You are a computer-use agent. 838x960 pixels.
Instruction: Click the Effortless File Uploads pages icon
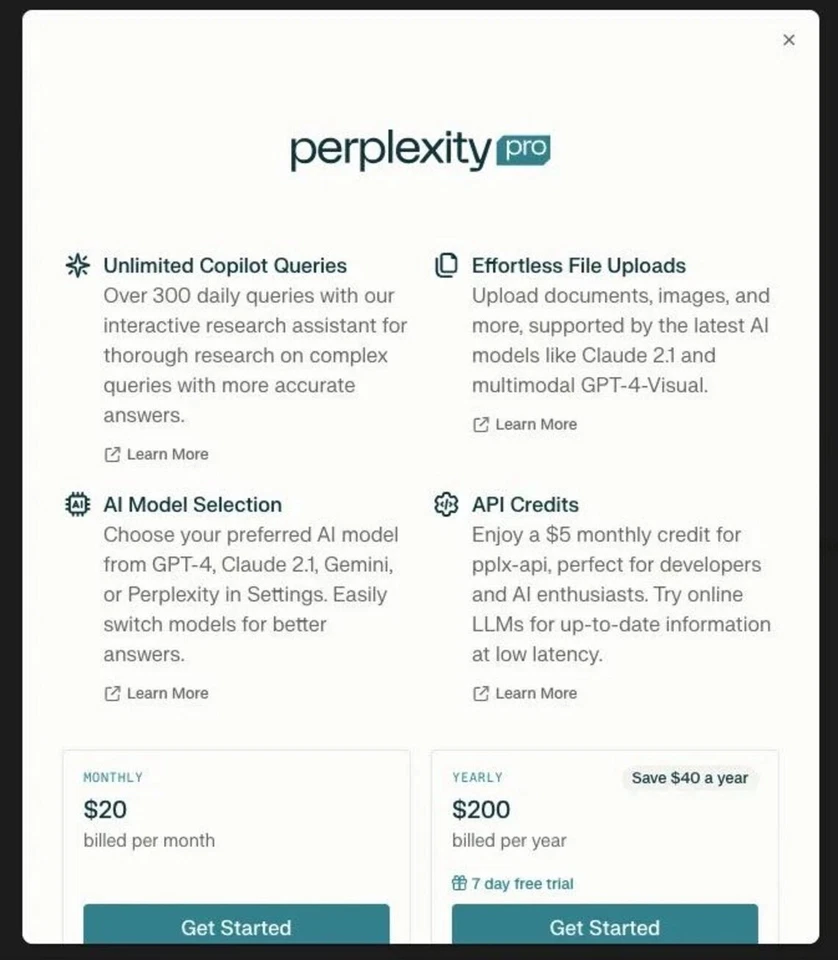[x=446, y=265]
